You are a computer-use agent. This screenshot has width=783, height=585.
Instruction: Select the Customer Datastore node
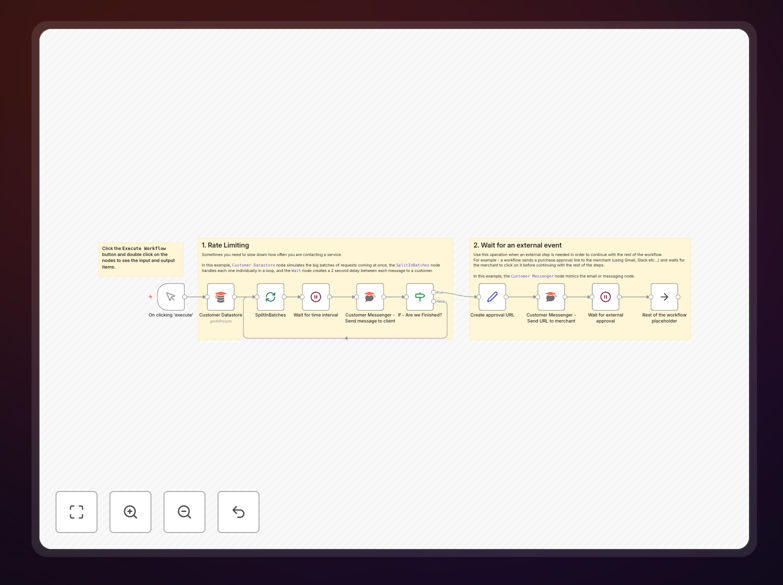tap(221, 297)
